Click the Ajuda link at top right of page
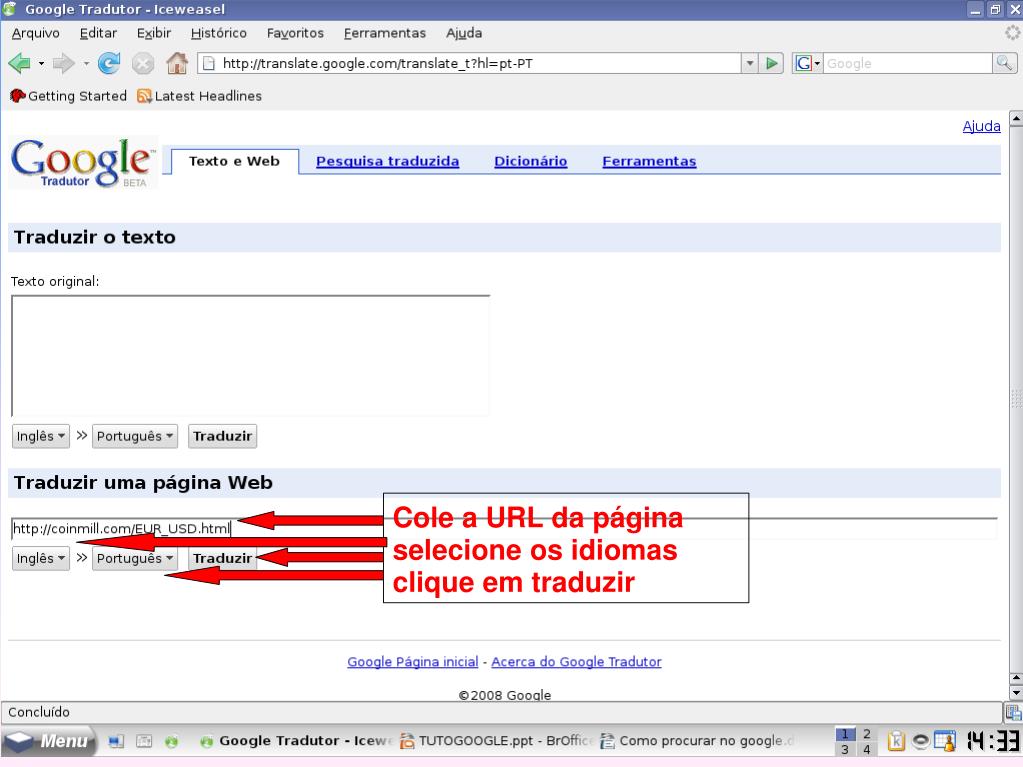The height and width of the screenshot is (767, 1023). [981, 126]
